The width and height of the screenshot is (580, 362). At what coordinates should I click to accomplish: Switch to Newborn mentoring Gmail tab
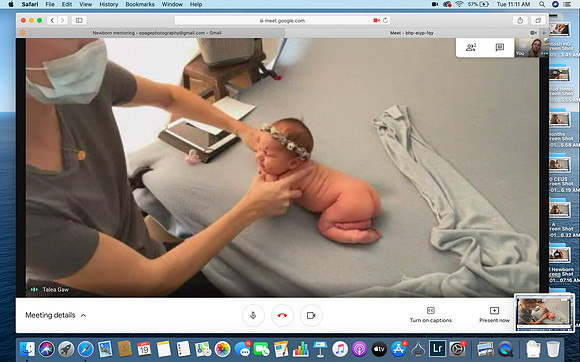tap(157, 33)
